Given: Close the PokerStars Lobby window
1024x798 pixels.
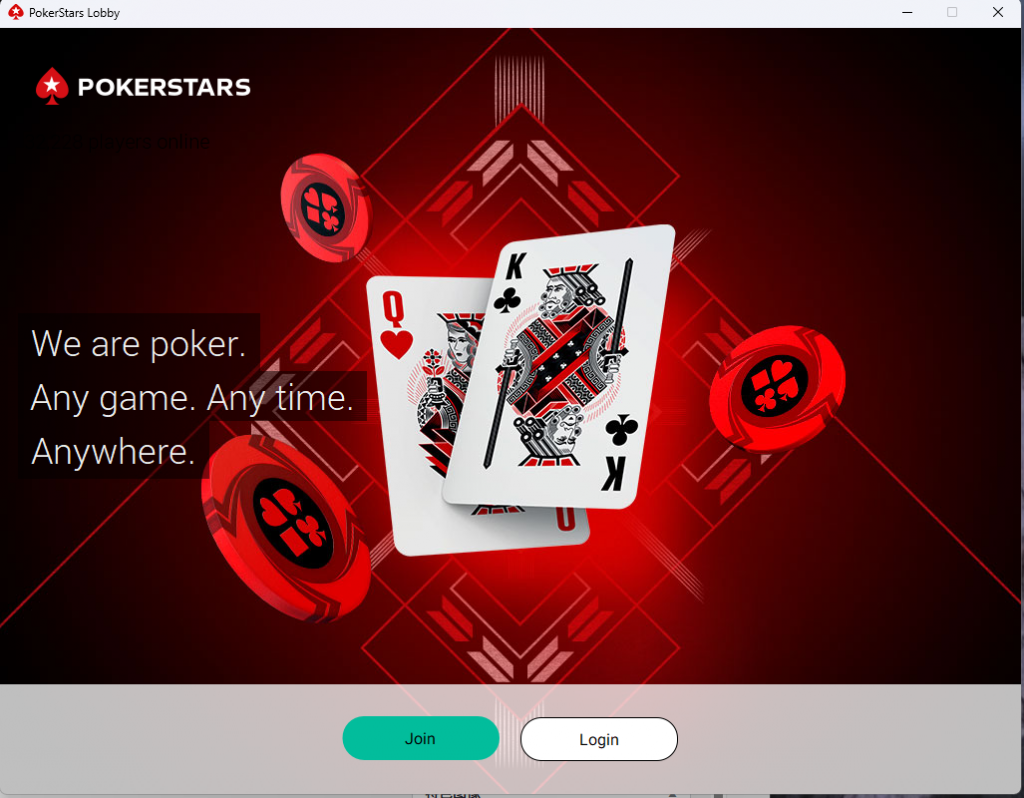Looking at the screenshot, I should pyautogui.click(x=998, y=12).
